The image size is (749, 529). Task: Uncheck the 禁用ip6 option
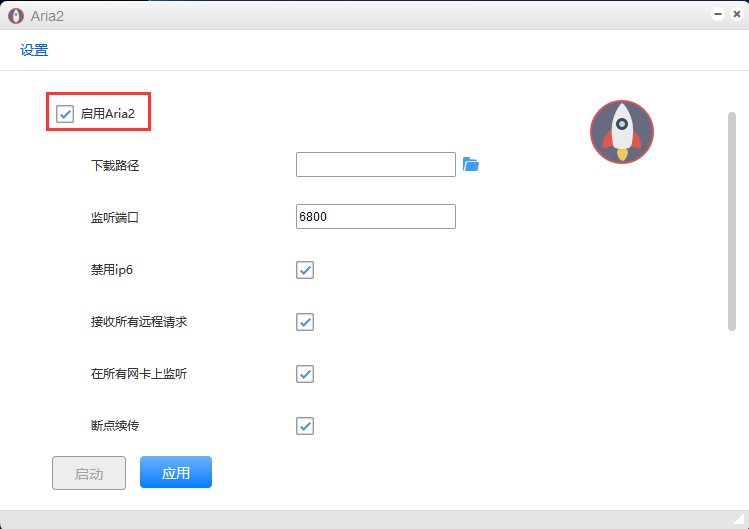305,270
